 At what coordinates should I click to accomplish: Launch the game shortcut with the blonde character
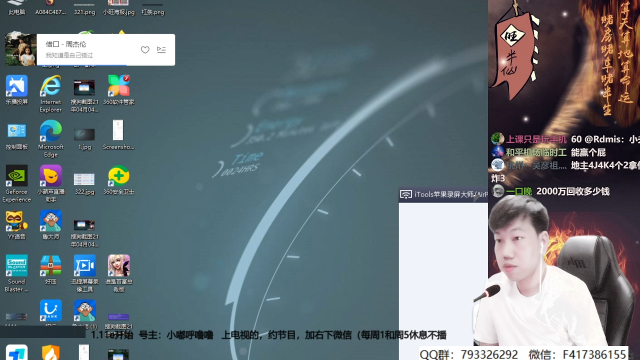tap(119, 273)
